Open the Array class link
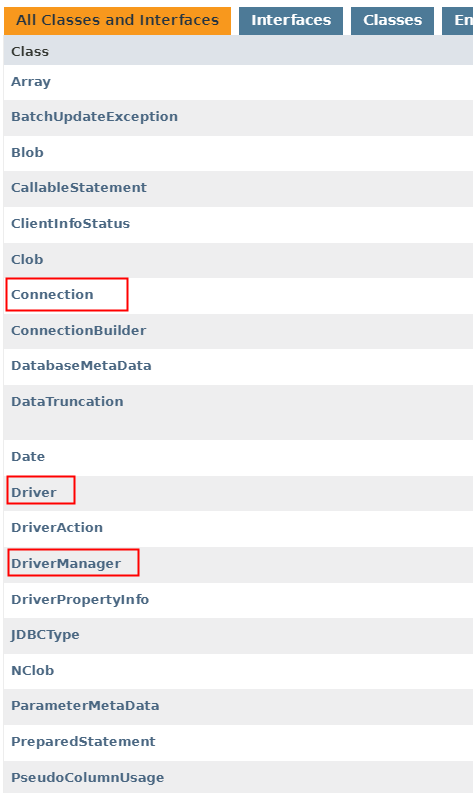 [31, 82]
